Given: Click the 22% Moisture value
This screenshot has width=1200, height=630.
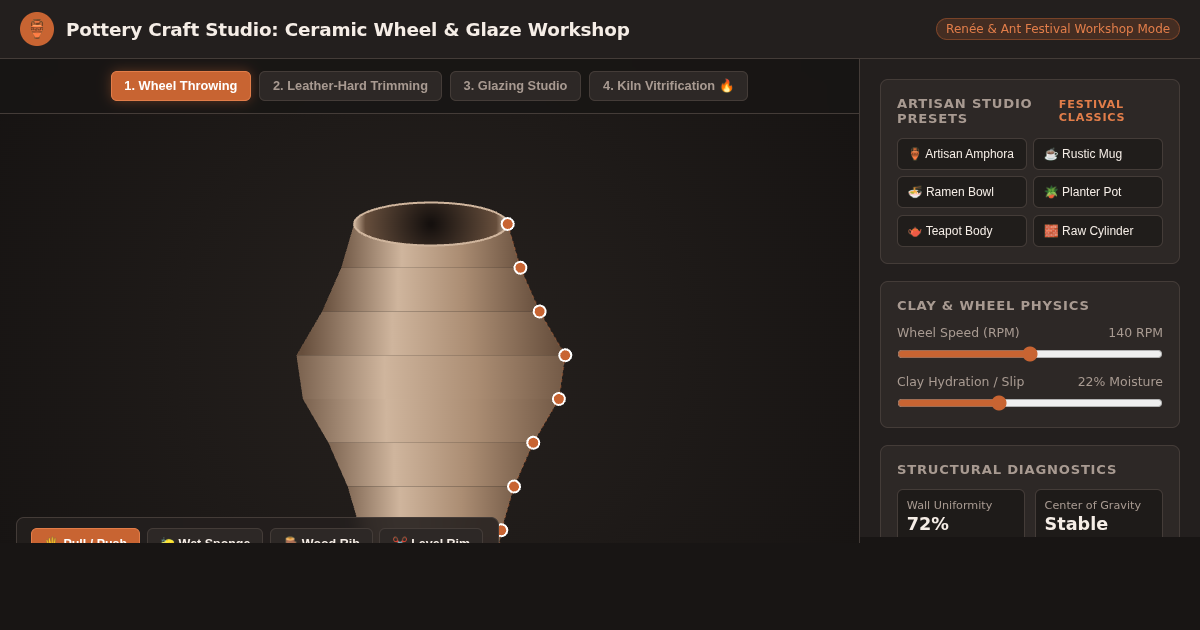Looking at the screenshot, I should coord(1120,382).
